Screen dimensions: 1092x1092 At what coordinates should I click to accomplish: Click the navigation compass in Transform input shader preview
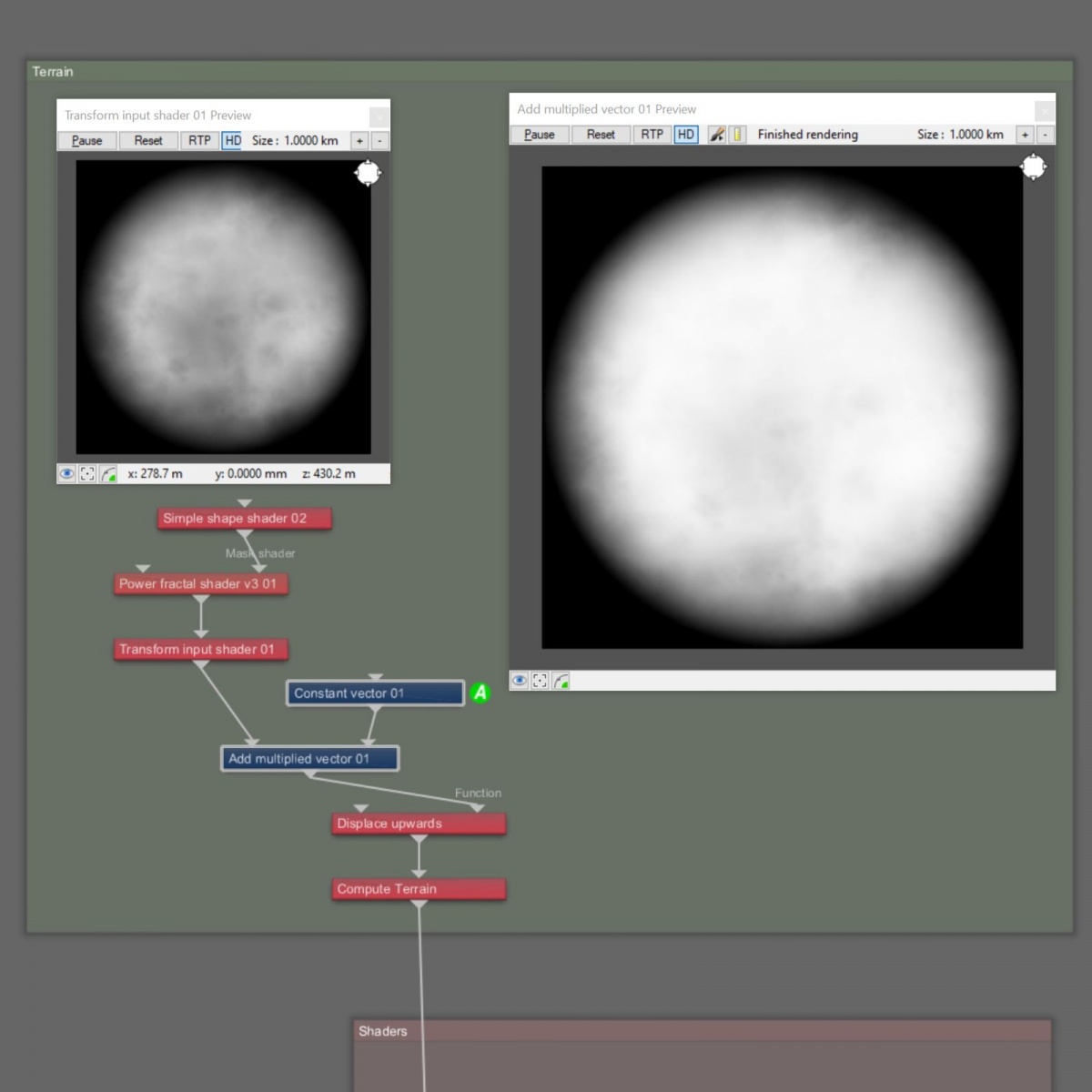[x=368, y=173]
